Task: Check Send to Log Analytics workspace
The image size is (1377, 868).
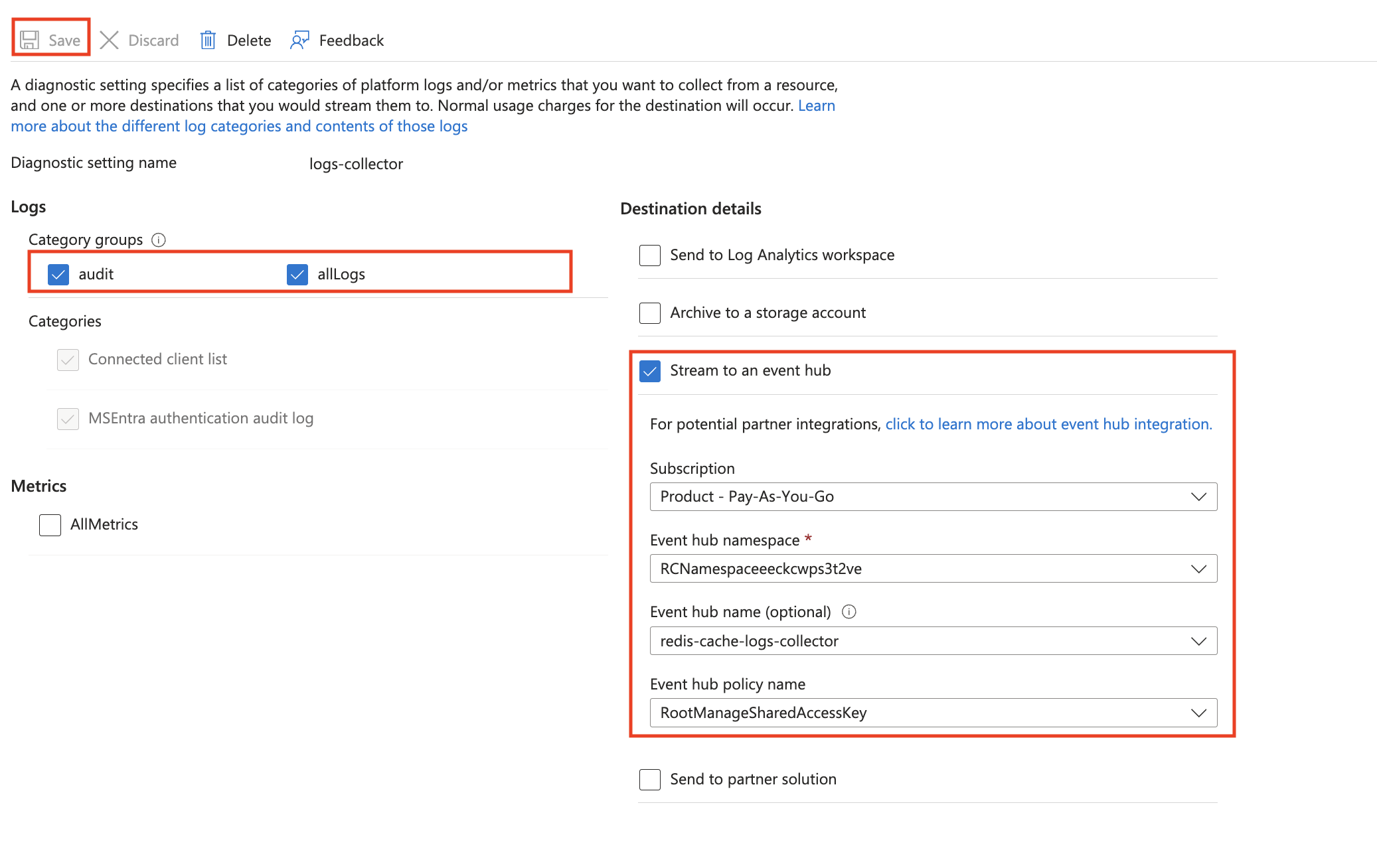Action: [650, 255]
